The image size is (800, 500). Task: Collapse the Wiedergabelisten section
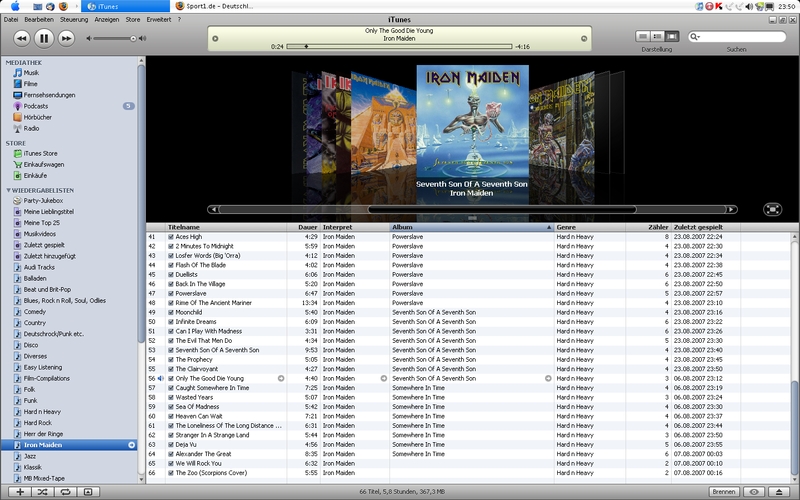(x=8, y=190)
